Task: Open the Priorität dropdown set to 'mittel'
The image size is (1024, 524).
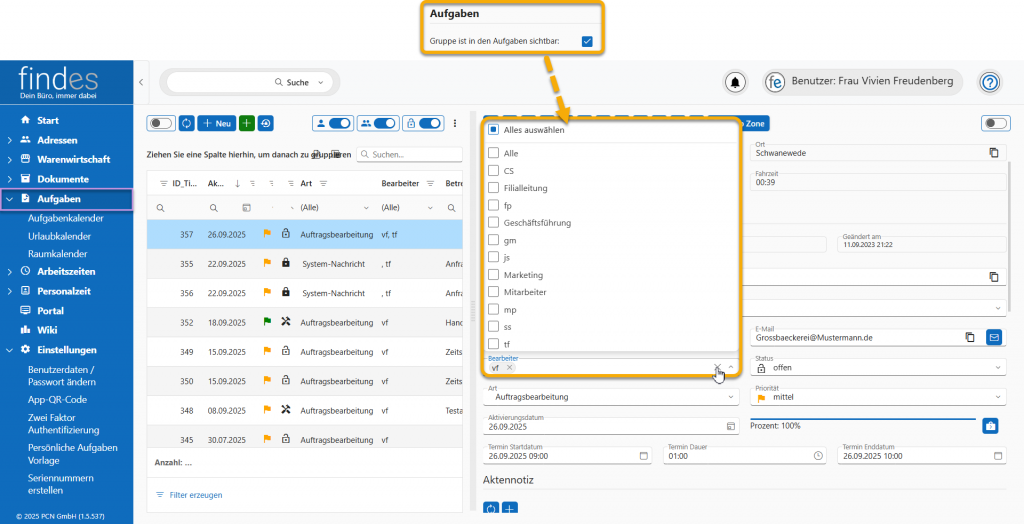Action: tap(878, 396)
